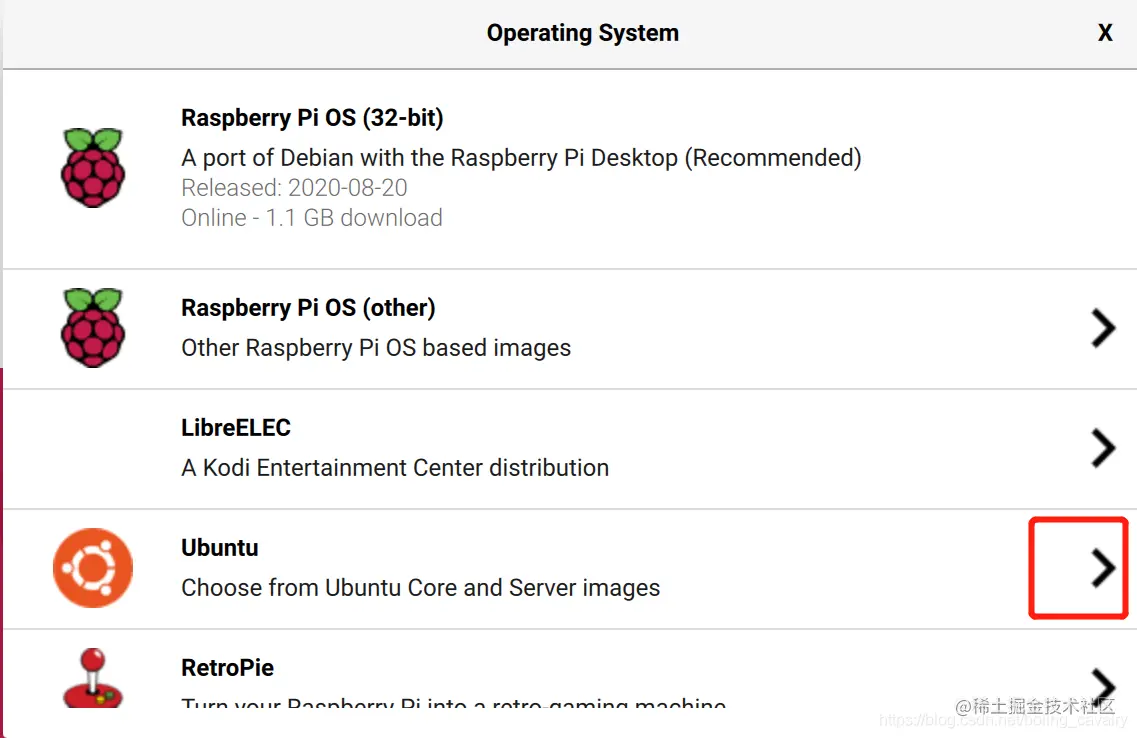This screenshot has height=738, width=1137.
Task: Click 'A Kodi Entertainment Center distribution' text
Action: [x=395, y=468]
